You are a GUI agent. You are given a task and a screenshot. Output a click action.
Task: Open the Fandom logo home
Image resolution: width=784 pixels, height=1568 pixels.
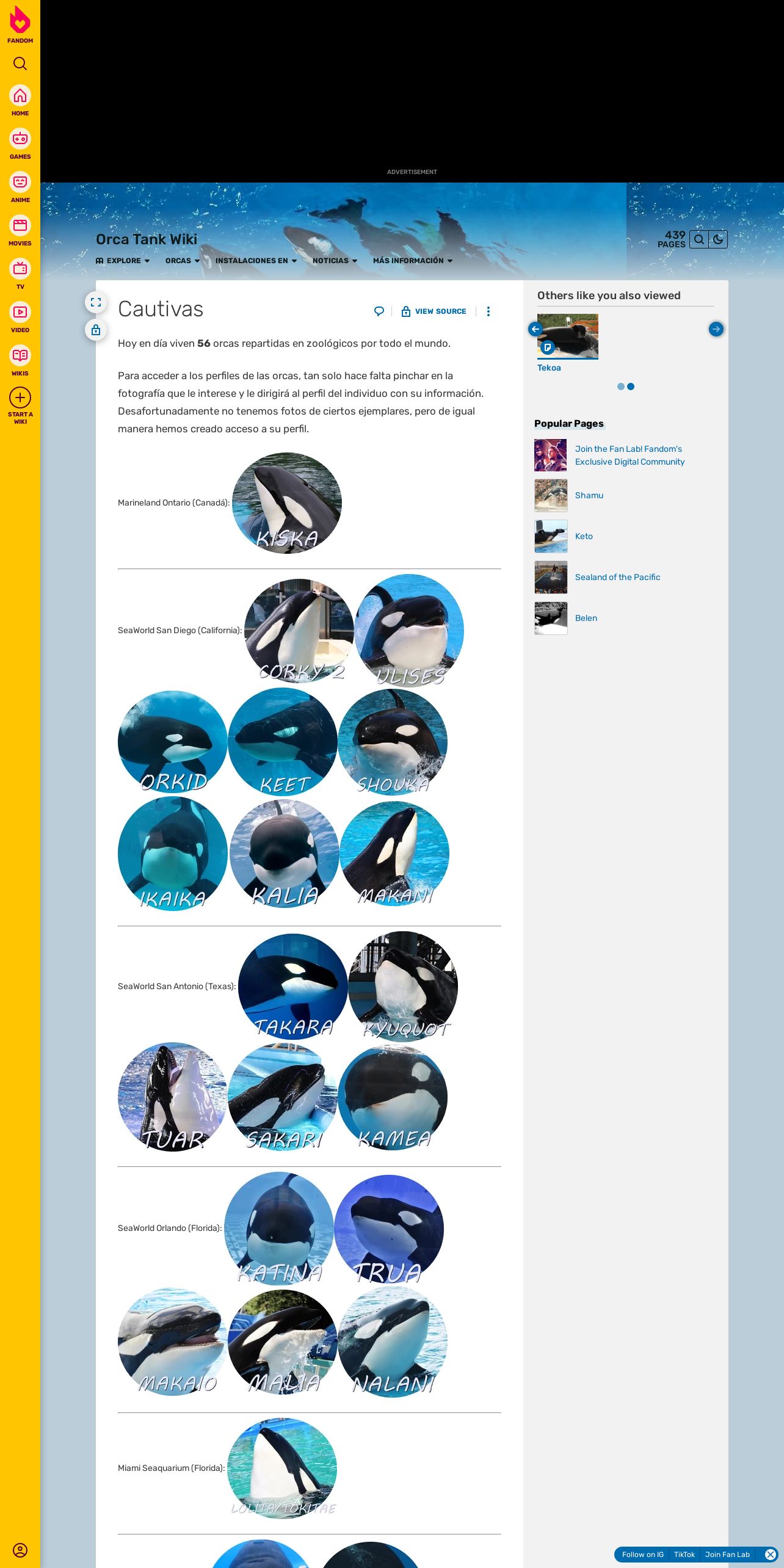[20, 24]
